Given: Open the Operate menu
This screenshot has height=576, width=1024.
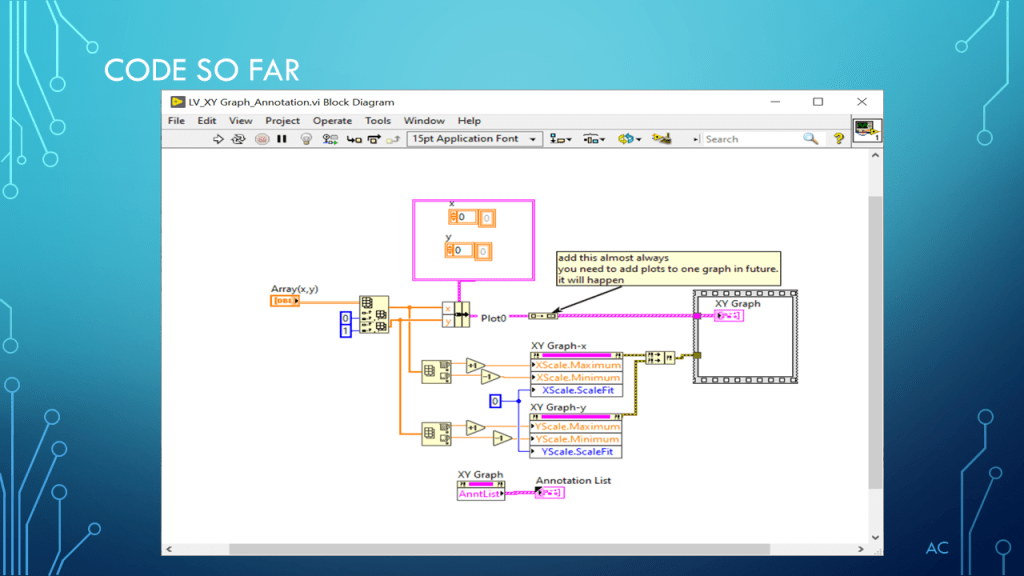Looking at the screenshot, I should click(332, 121).
